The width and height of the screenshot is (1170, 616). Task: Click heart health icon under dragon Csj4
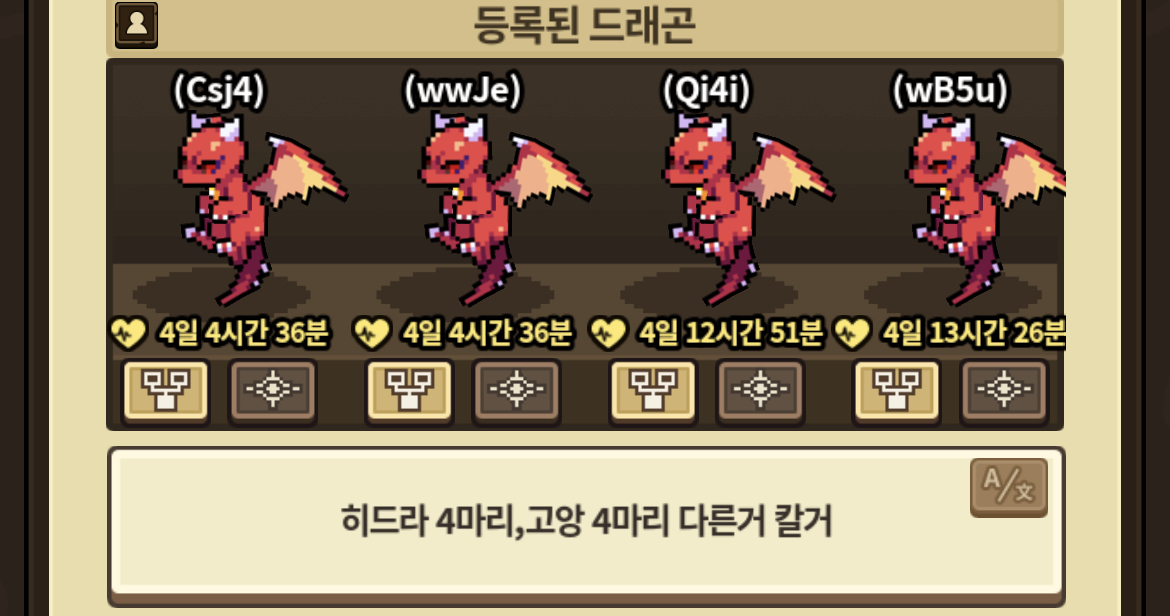point(128,333)
